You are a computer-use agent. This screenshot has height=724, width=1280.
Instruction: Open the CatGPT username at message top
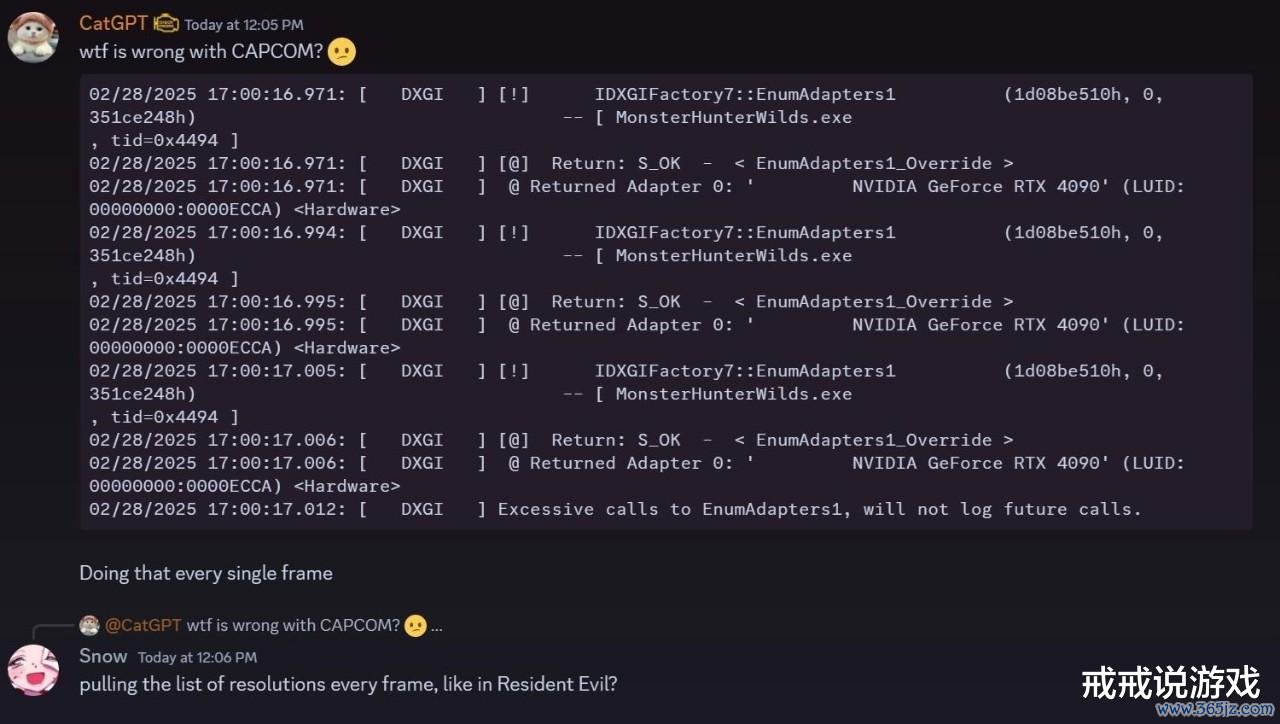[114, 23]
